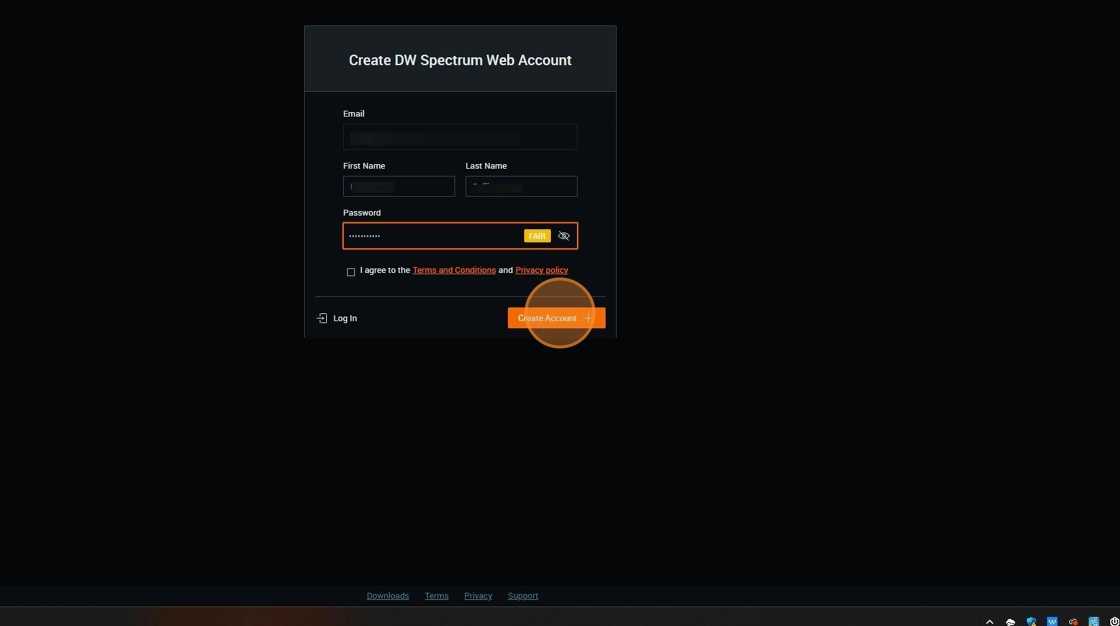Expand hidden system tray icons chevron
Image resolution: width=1120 pixels, height=626 pixels.
(989, 622)
